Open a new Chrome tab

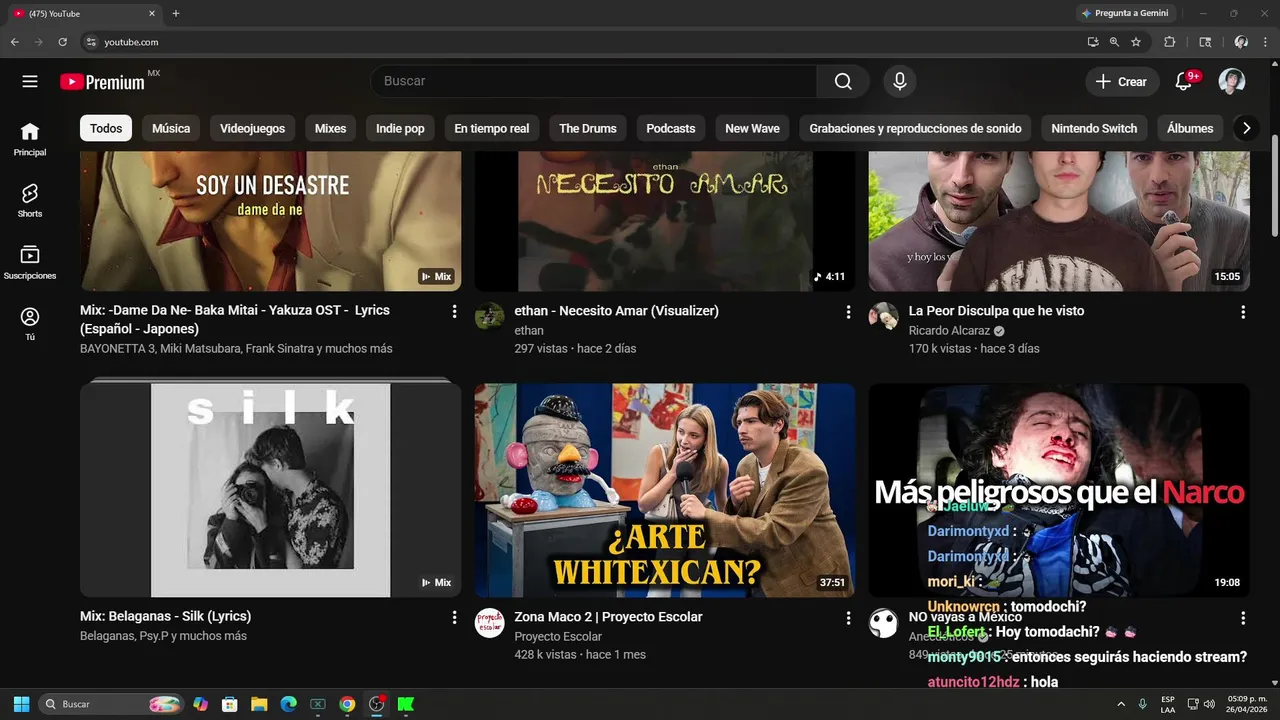pyautogui.click(x=176, y=14)
